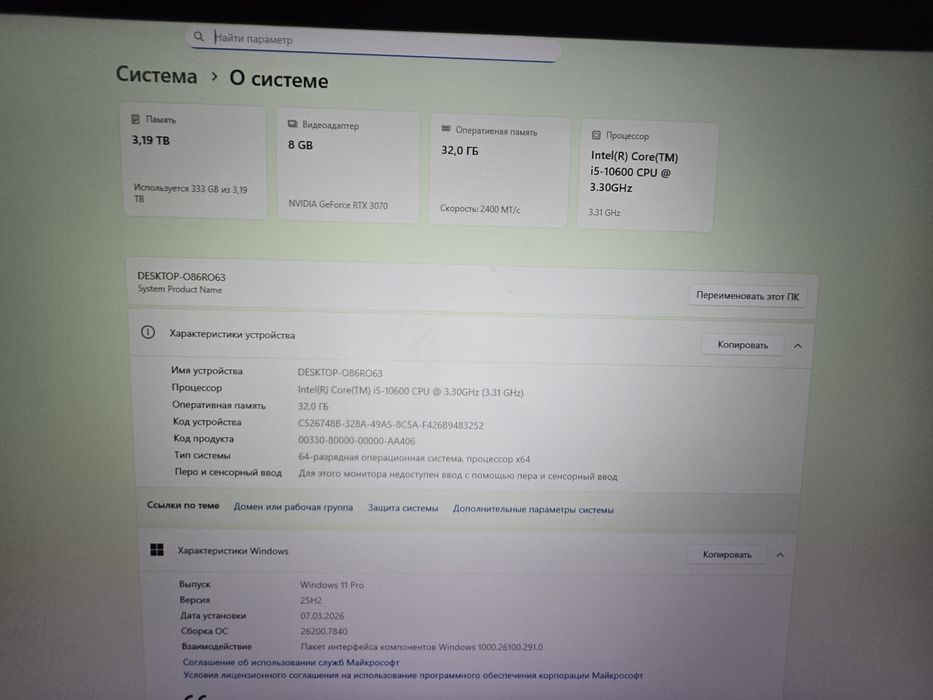Select the Взаимодействие package value
Screen dimensions: 933x700
click(x=421, y=647)
